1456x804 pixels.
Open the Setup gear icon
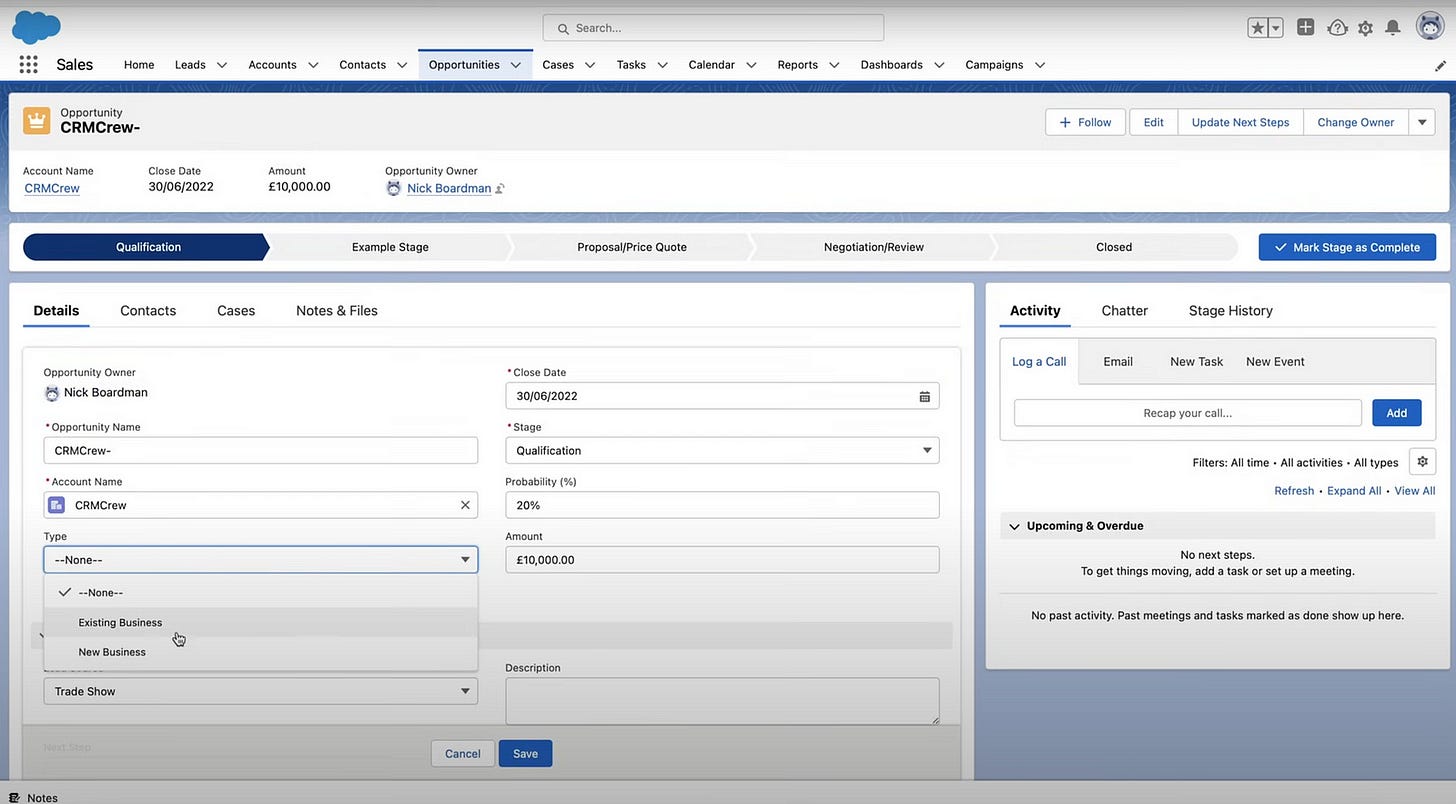pos(1365,28)
